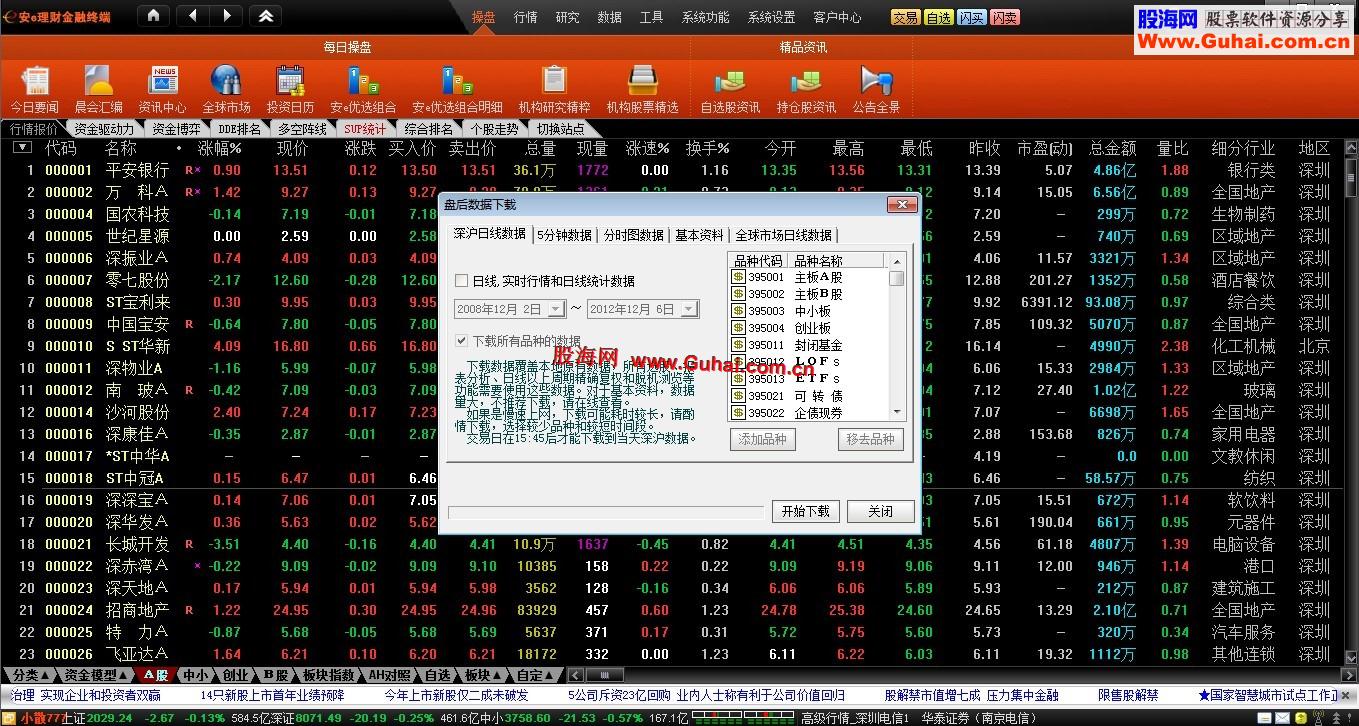Click the 关闭 button in dialog
Screen dimensions: 1359x726
click(881, 511)
